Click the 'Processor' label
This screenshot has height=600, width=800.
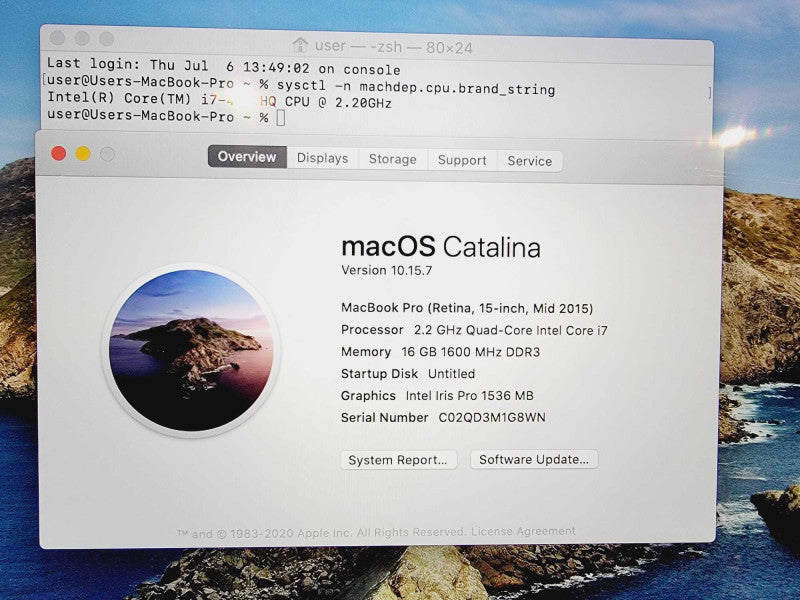(x=372, y=330)
